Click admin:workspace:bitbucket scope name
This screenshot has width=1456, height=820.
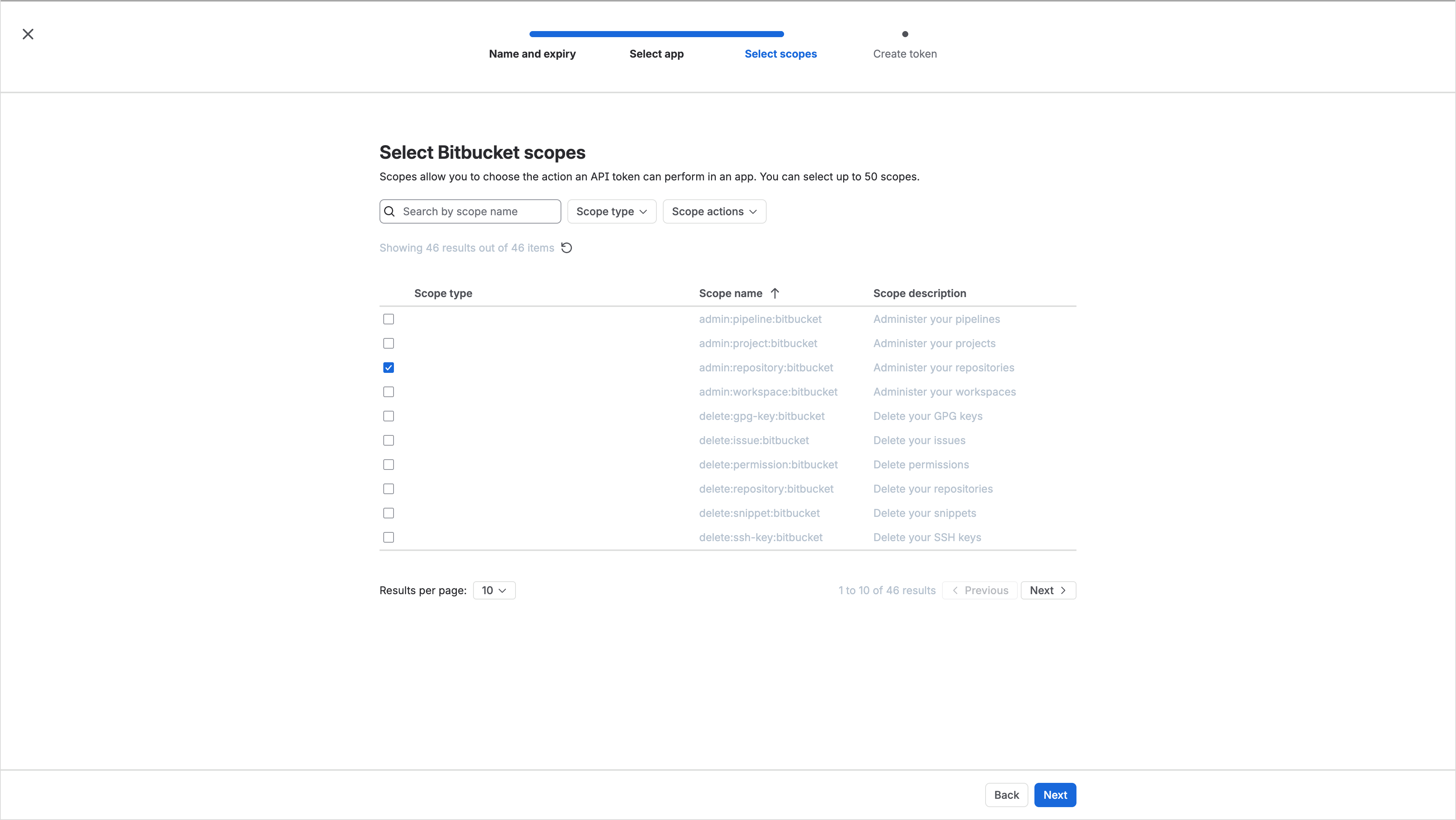click(x=768, y=392)
